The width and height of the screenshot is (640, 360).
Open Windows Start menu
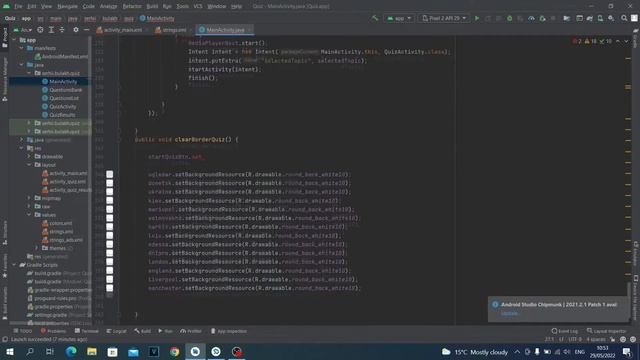click(x=9, y=352)
